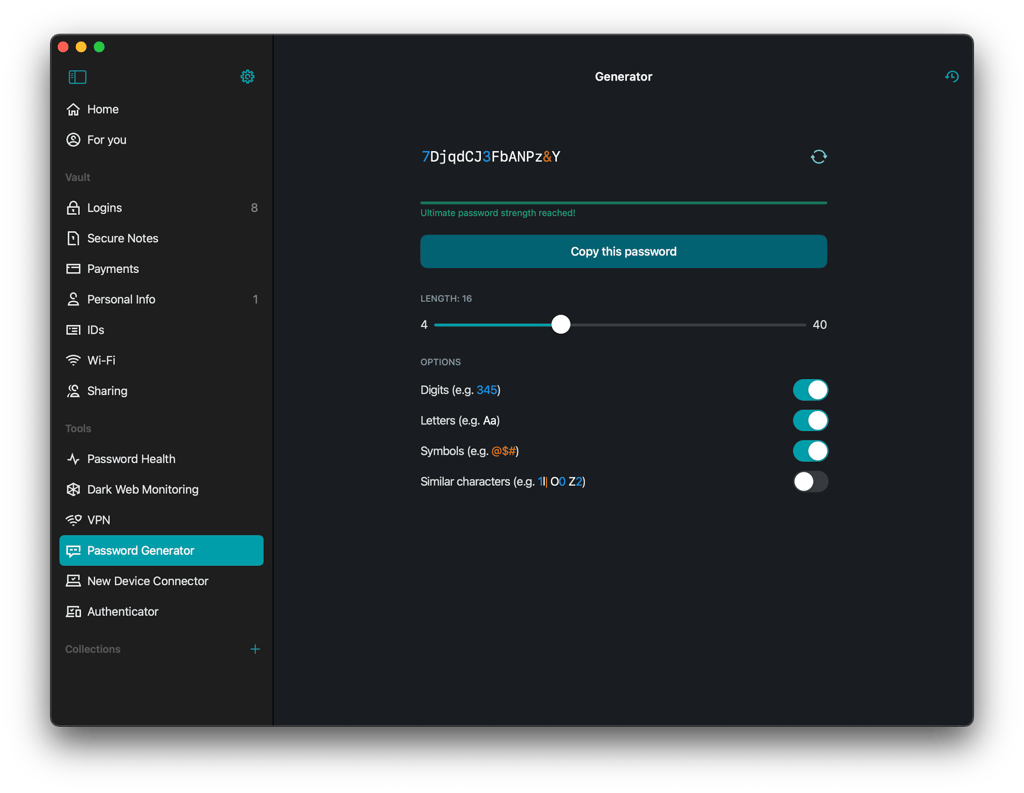Open the VPN label
Image resolution: width=1024 pixels, height=793 pixels.
[99, 520]
